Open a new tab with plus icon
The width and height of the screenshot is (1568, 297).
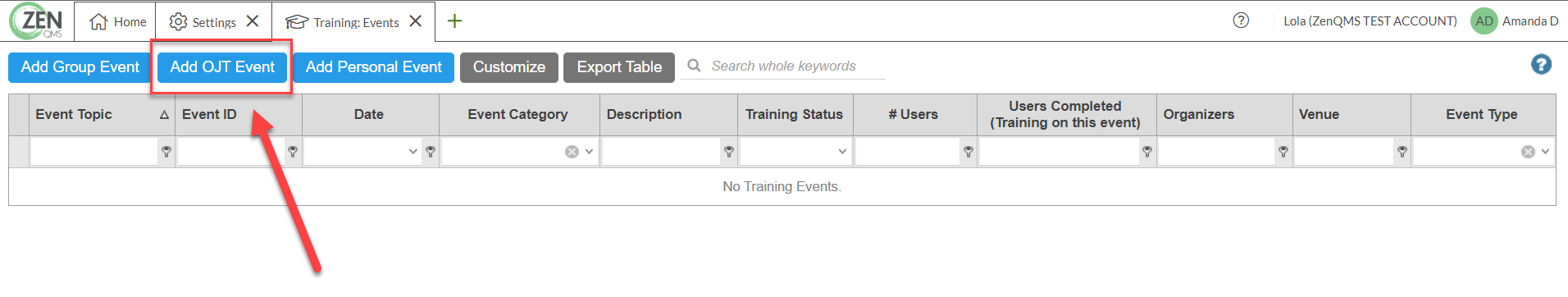coord(454,21)
